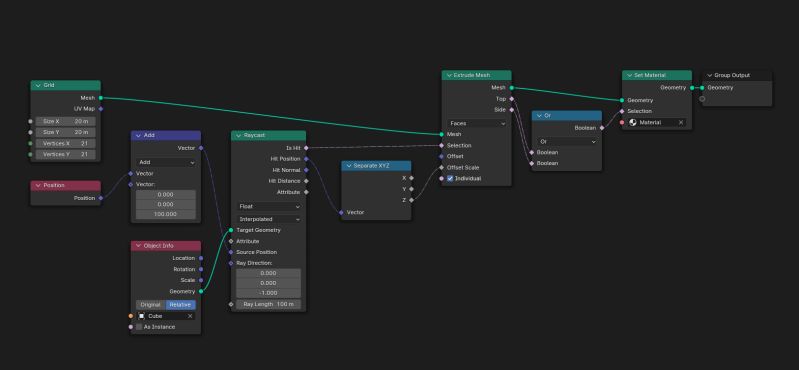
Task: Click the Vertices X field in Grid node
Action: coord(65,143)
